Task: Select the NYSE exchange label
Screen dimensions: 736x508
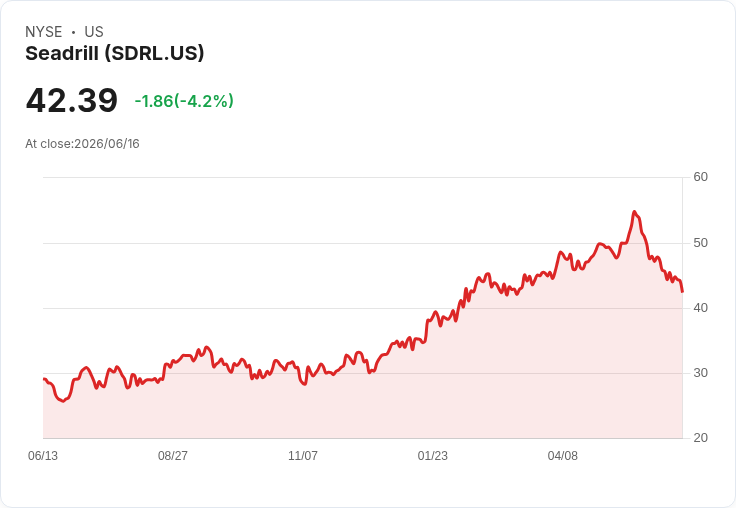Action: coord(44,32)
